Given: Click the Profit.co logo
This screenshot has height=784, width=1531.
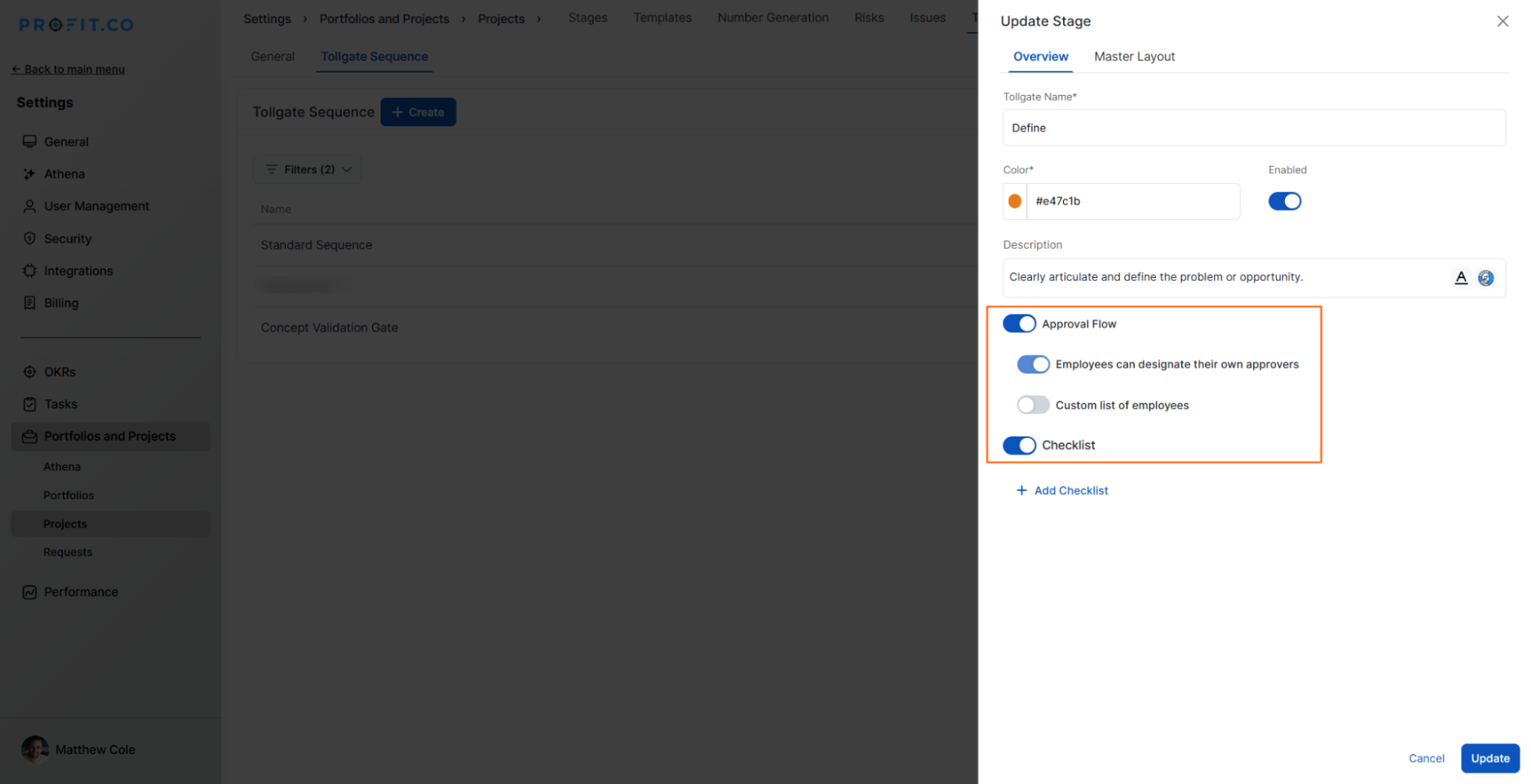Looking at the screenshot, I should pyautogui.click(x=76, y=24).
